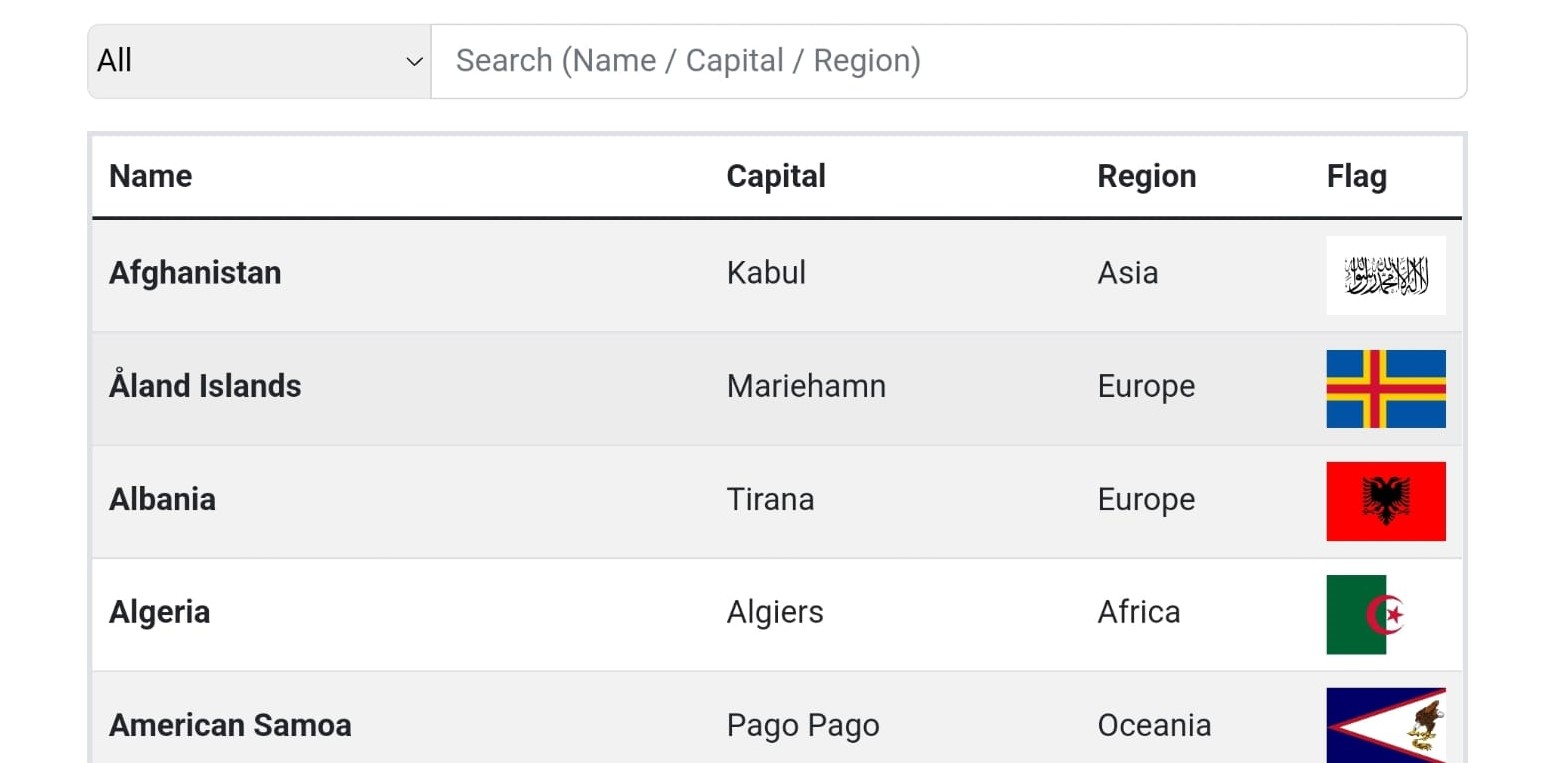Select the Afghanistan country name
This screenshot has width=1548, height=763.
click(195, 273)
